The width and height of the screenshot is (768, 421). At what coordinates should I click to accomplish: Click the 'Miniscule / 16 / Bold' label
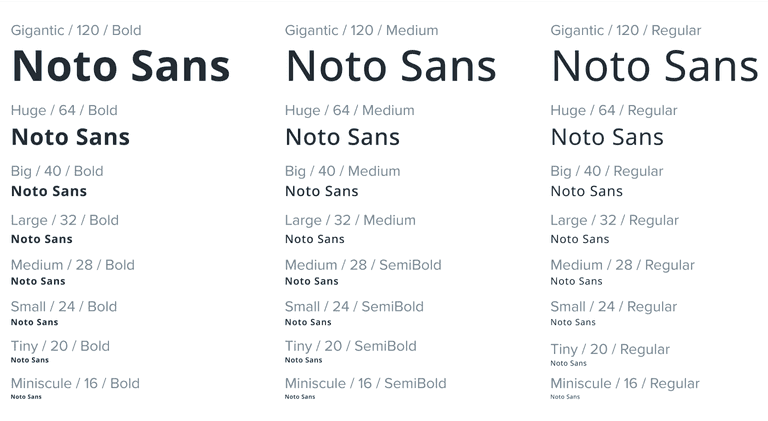coord(75,383)
